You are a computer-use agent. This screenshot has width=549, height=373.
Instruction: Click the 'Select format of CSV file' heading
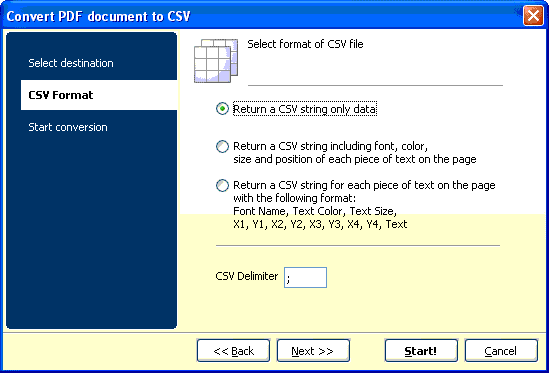tap(305, 44)
